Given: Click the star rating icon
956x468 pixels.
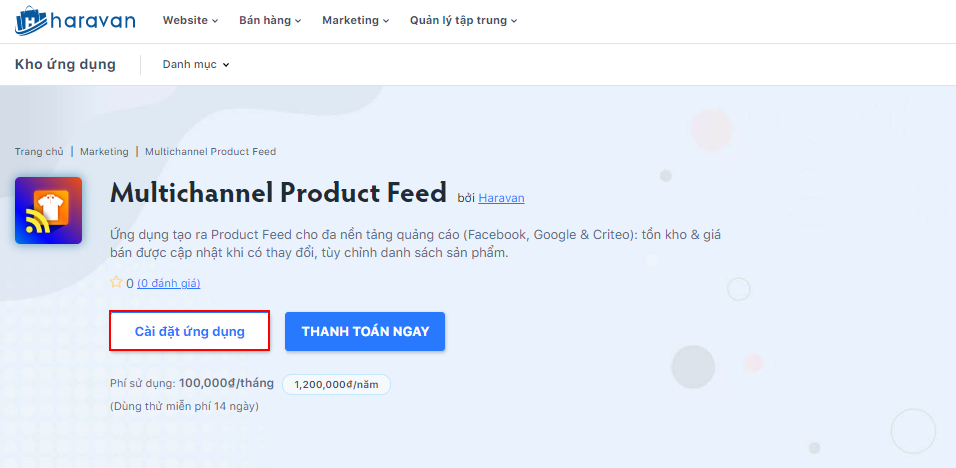Looking at the screenshot, I should click(x=116, y=283).
